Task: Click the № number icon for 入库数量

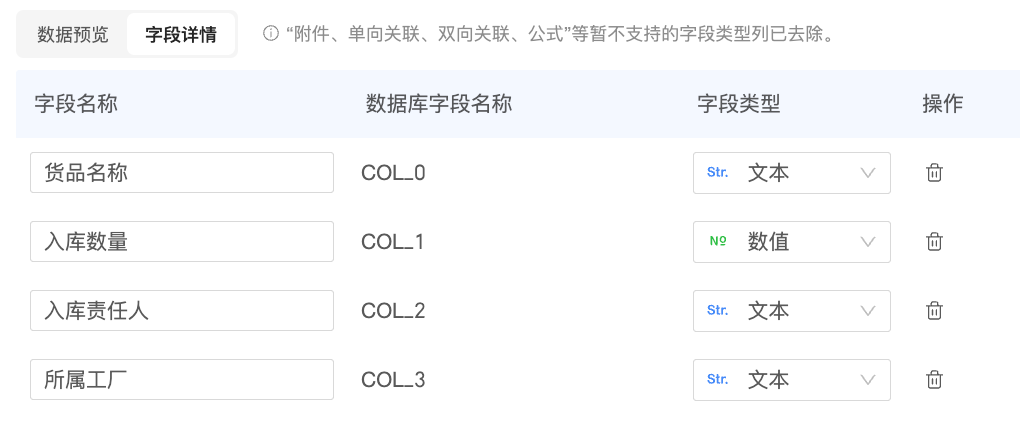Action: coord(717,242)
